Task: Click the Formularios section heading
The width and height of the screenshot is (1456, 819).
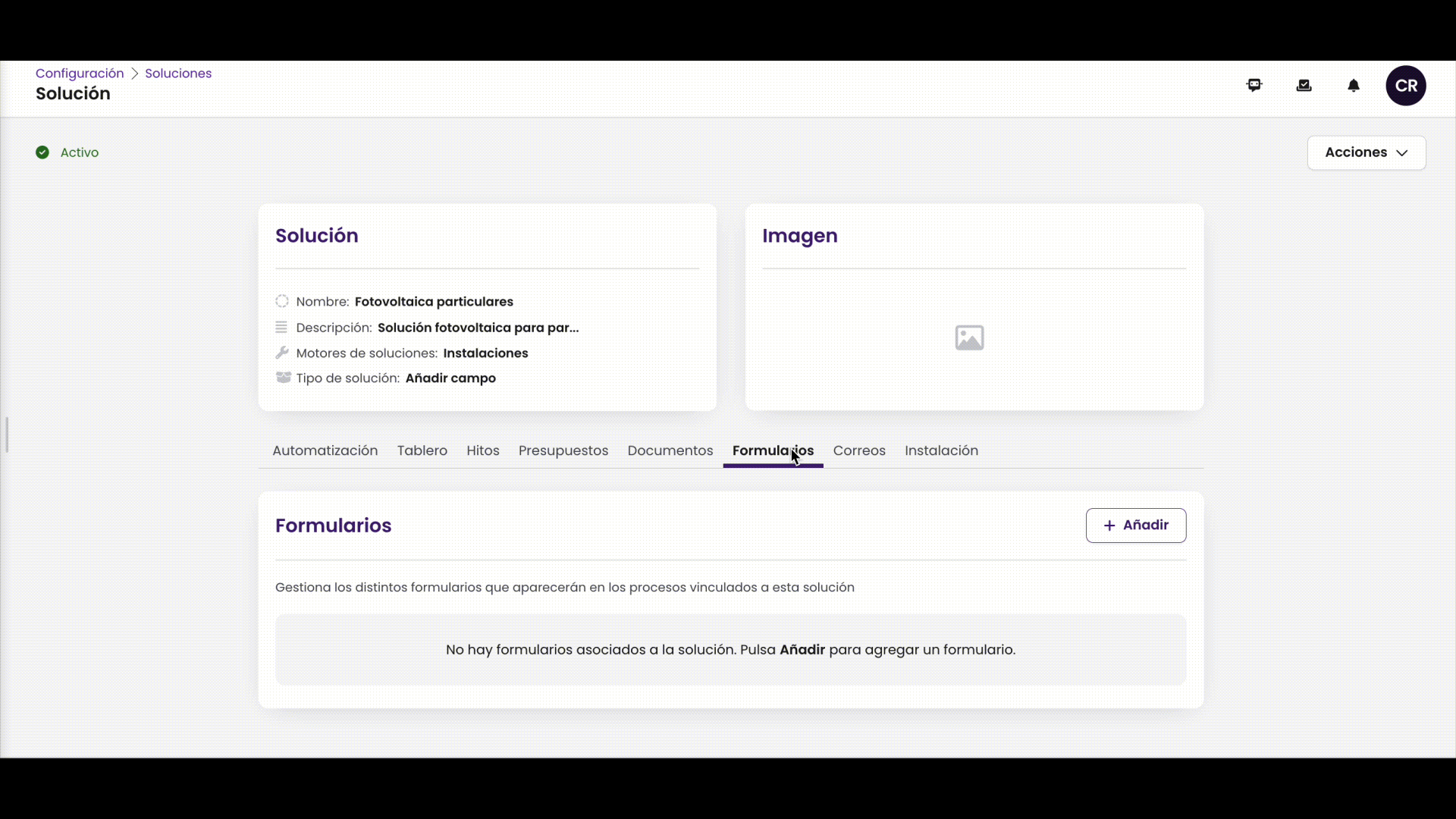Action: point(333,526)
